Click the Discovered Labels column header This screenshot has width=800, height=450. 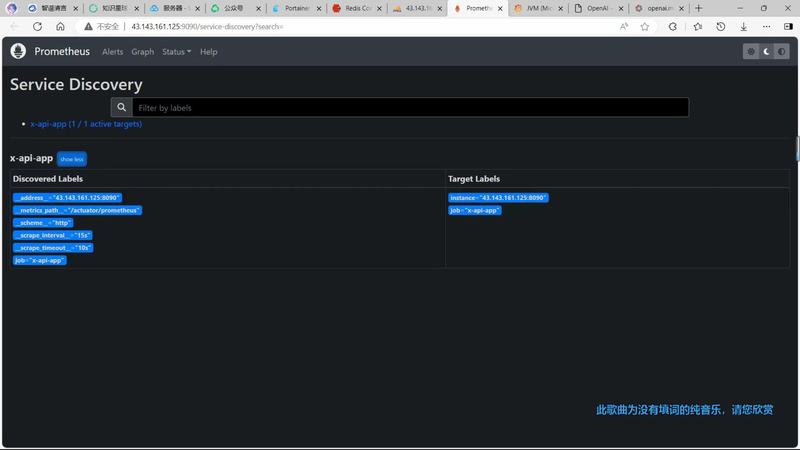tap(48, 179)
